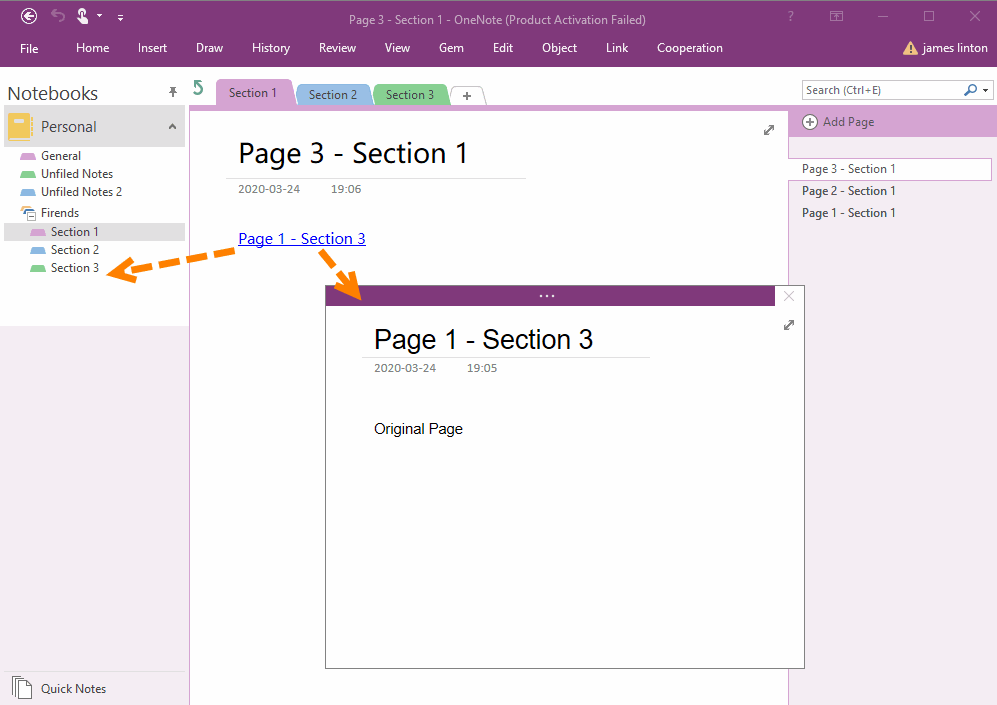Click the yellow Personal notebook icon
The width and height of the screenshot is (997, 705).
pyautogui.click(x=20, y=127)
